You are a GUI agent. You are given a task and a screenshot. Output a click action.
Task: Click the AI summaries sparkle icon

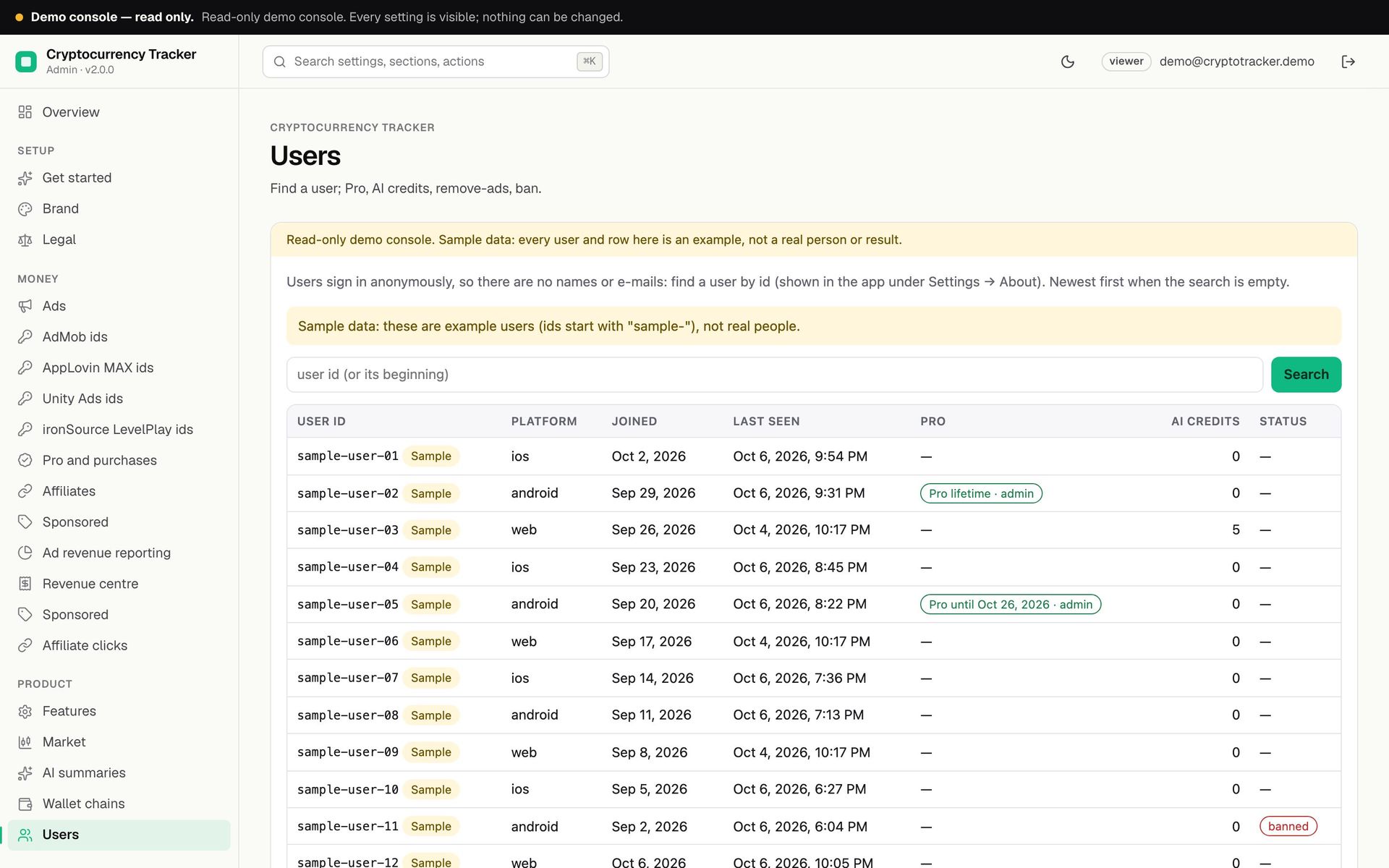(25, 773)
